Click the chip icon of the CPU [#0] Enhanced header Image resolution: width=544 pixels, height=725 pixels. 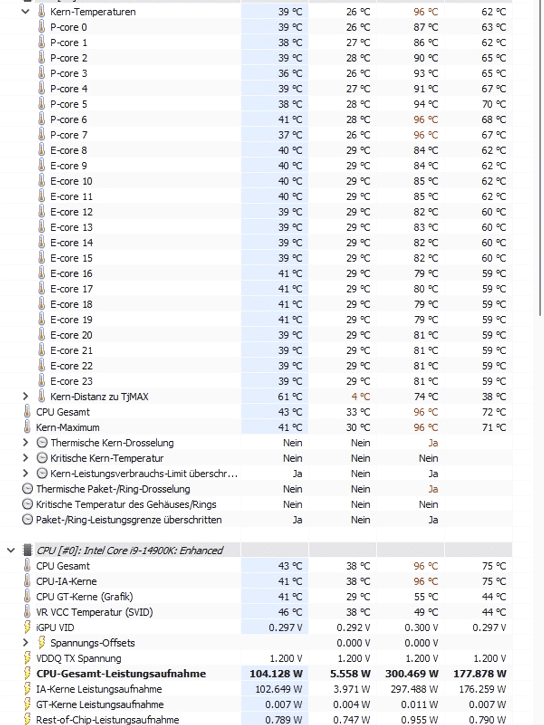tap(28, 550)
